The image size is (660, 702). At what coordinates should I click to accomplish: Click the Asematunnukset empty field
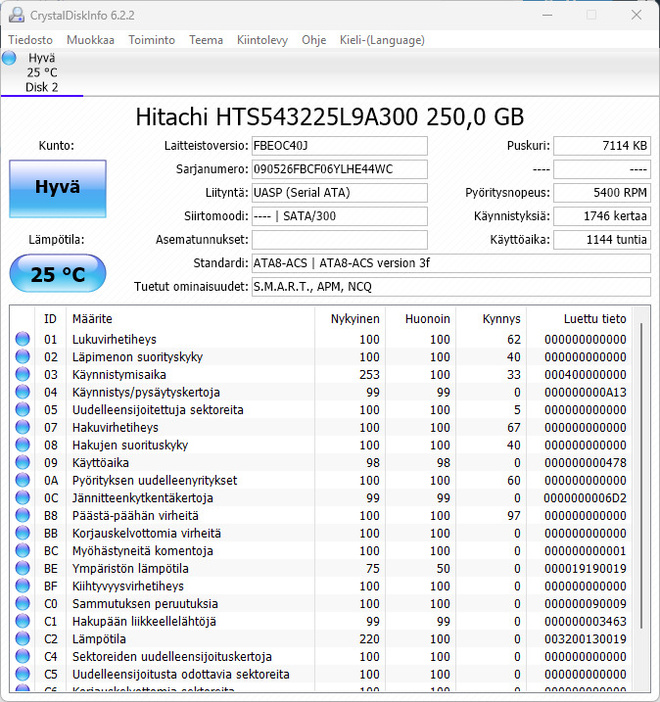coord(339,240)
